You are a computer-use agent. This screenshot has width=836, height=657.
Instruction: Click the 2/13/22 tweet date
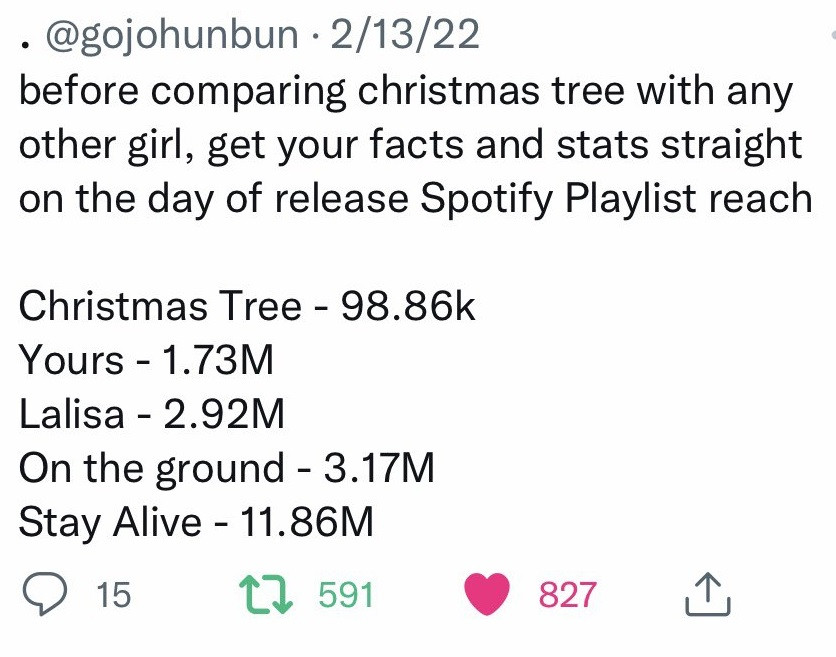(405, 35)
